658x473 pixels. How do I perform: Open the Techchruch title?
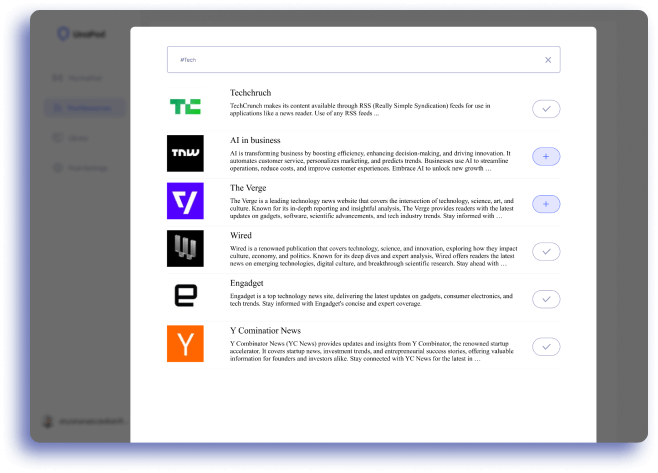tap(251, 93)
